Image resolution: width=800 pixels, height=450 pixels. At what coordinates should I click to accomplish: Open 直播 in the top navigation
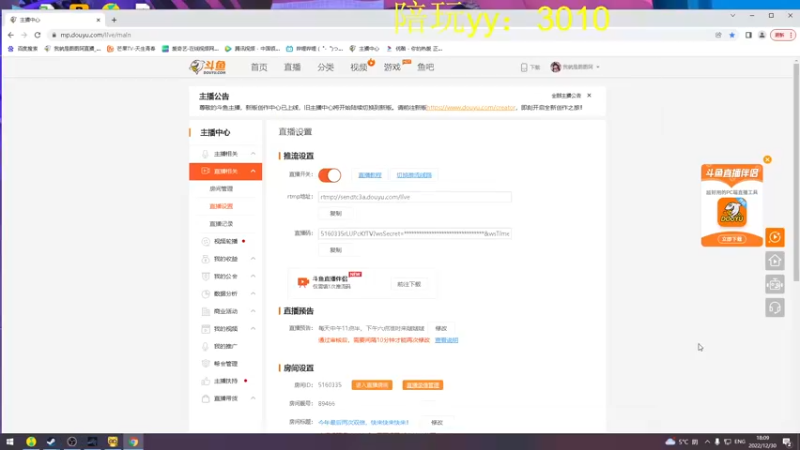[x=292, y=67]
